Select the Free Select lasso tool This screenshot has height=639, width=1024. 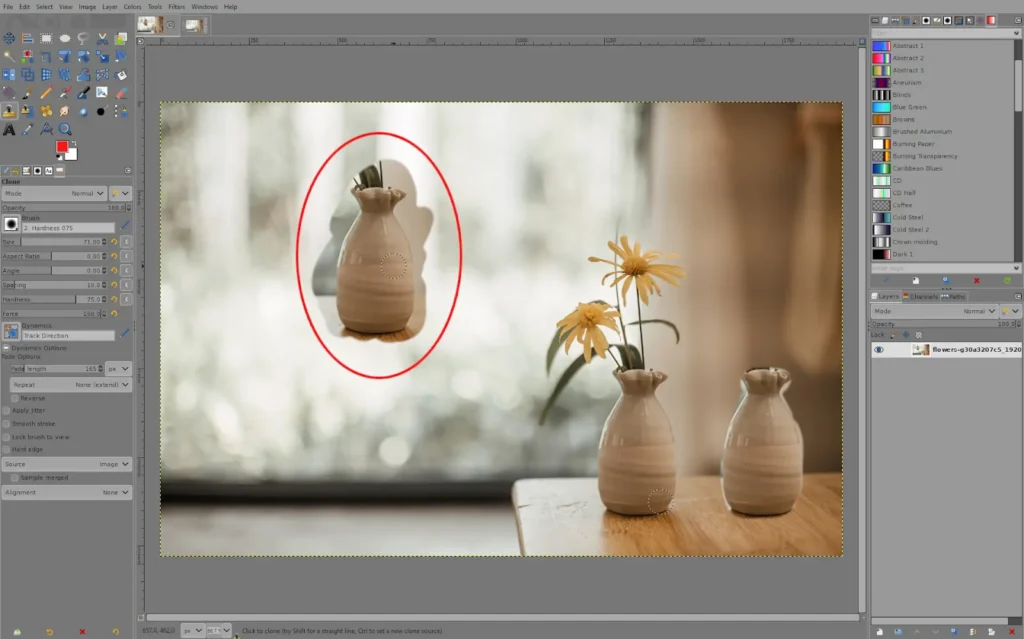point(83,39)
